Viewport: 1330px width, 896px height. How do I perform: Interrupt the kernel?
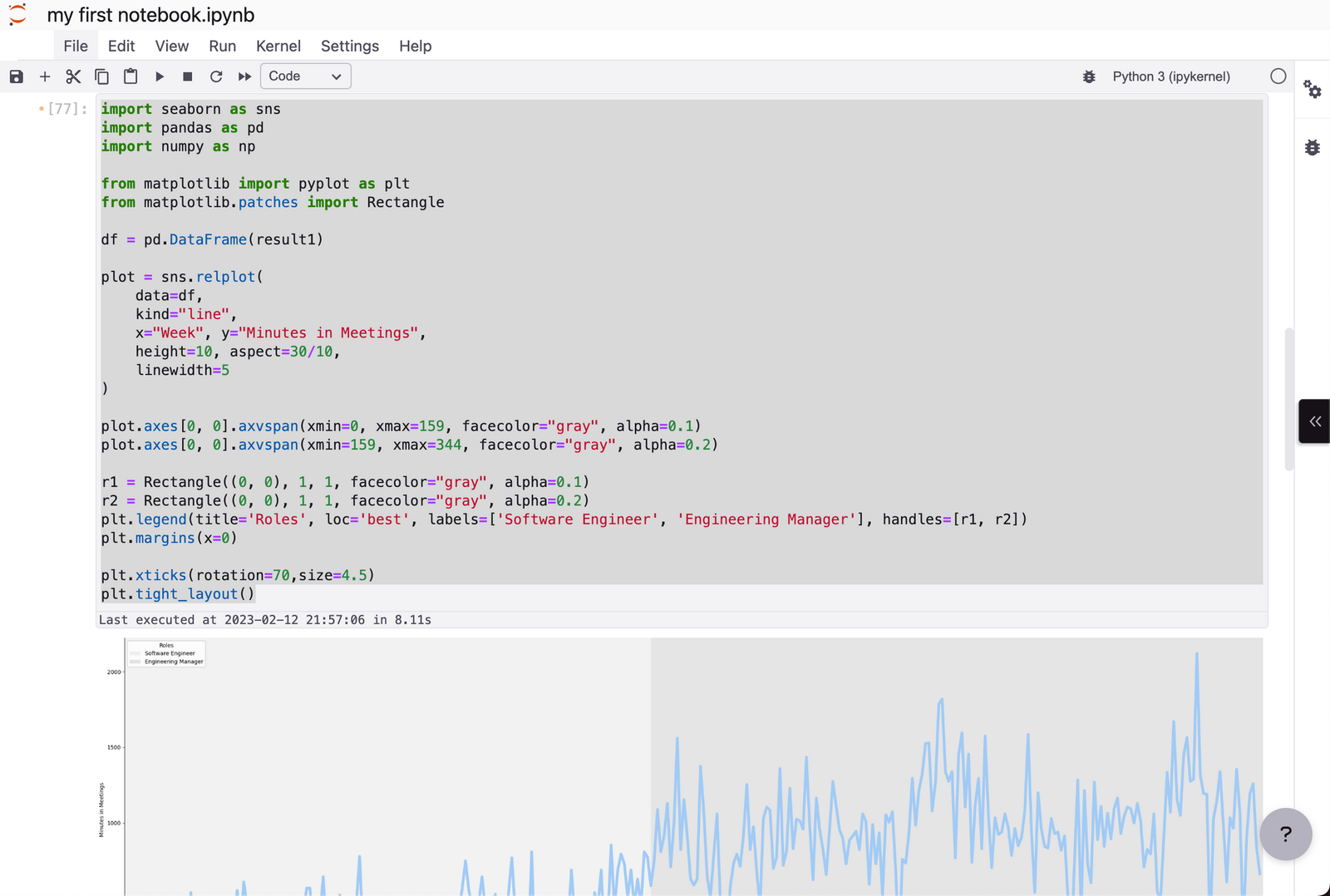point(188,76)
